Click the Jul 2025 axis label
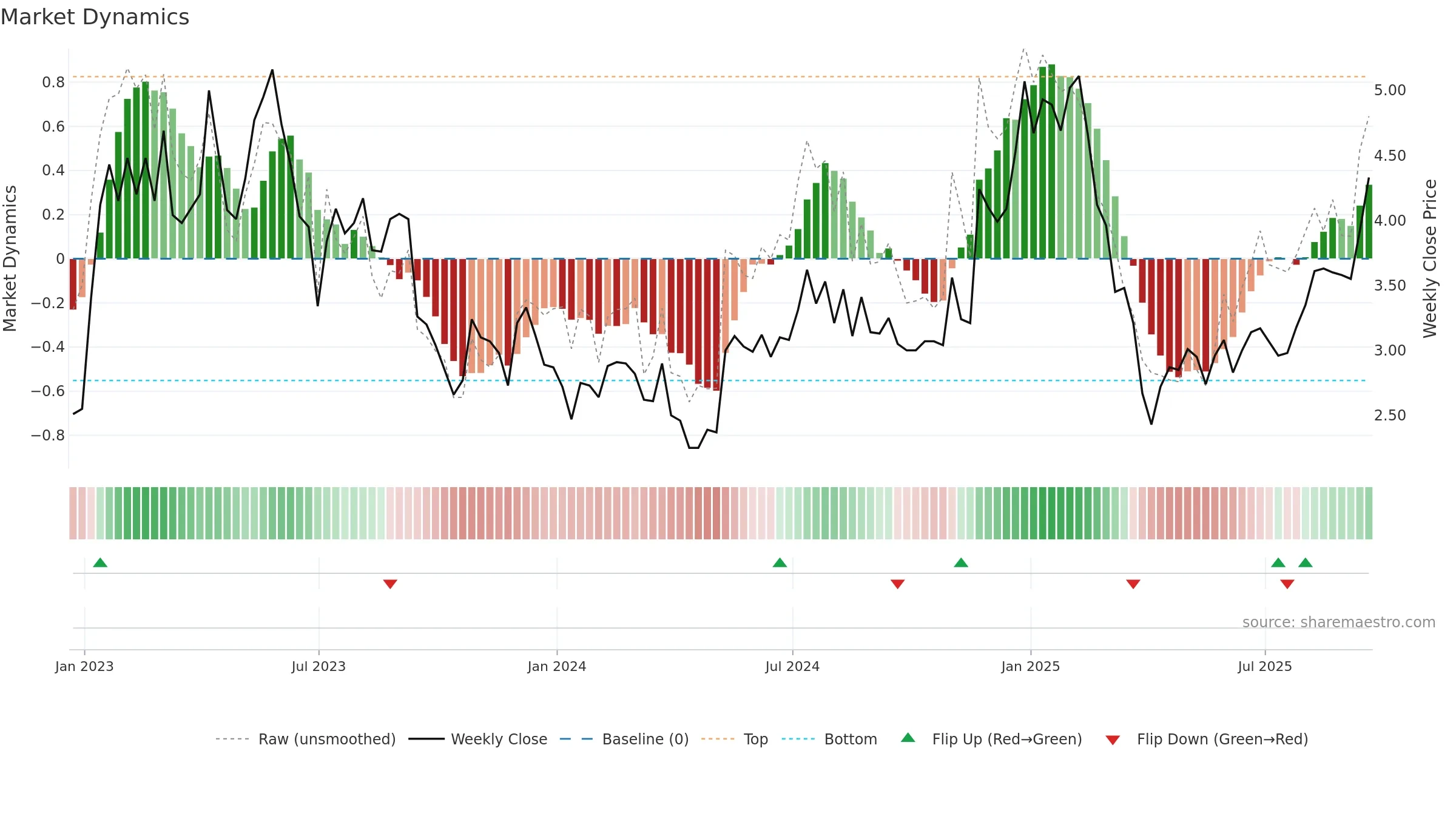The width and height of the screenshot is (1456, 819). (x=1265, y=666)
